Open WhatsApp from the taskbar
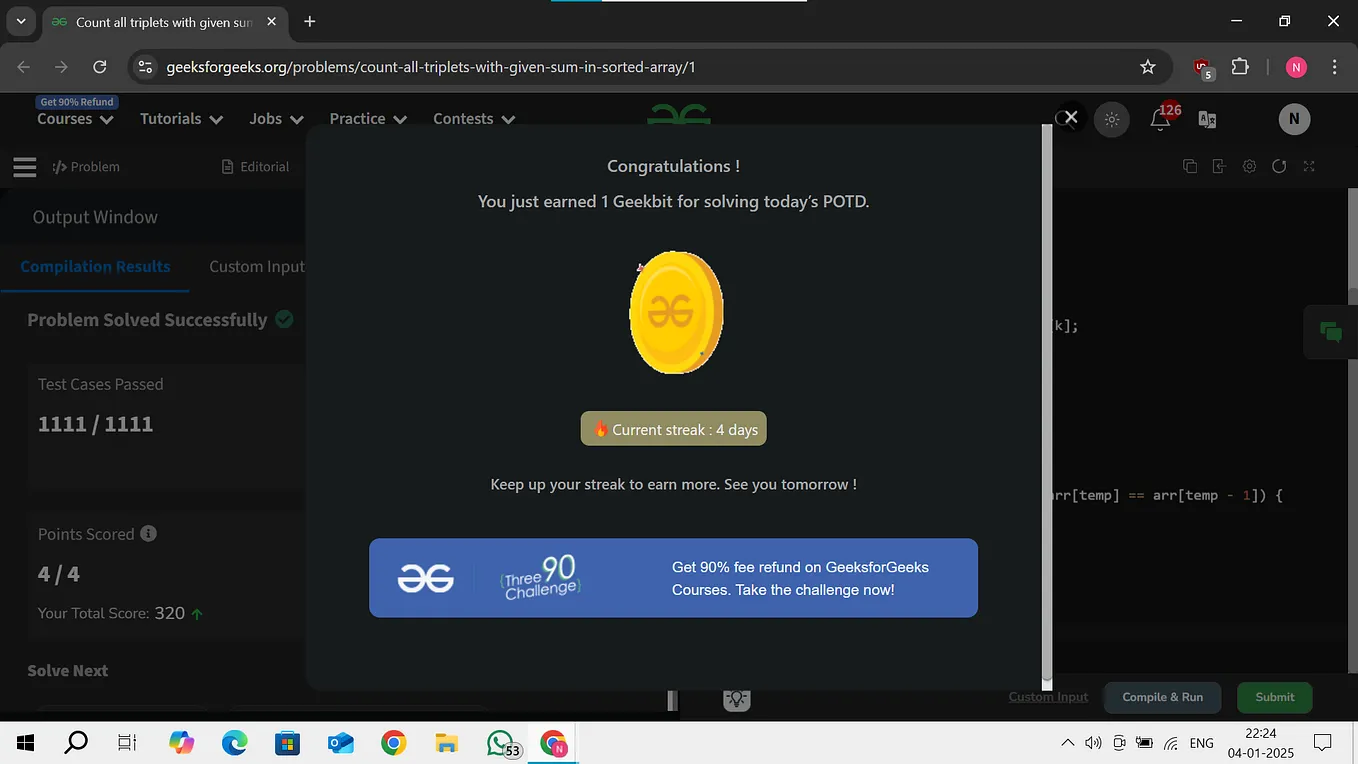 498,742
